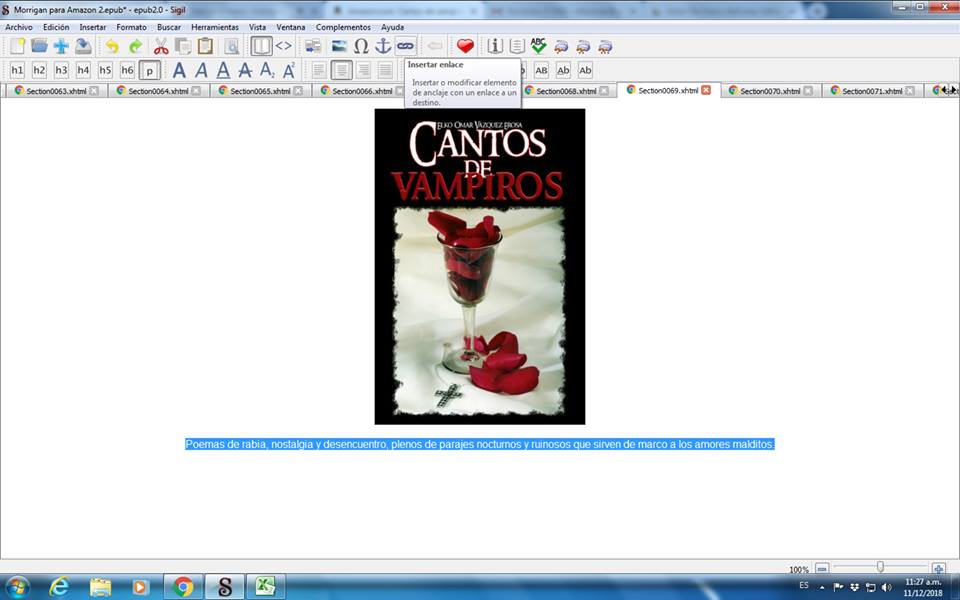
Task: Click the red heart Donate icon
Action: pos(465,46)
